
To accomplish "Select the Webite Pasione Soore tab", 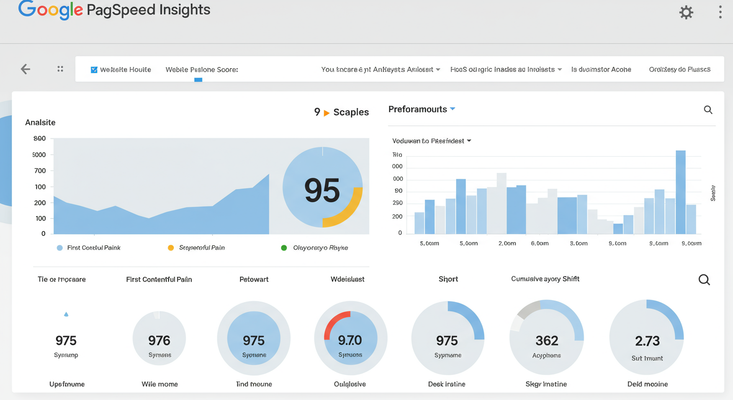I will (201, 70).
